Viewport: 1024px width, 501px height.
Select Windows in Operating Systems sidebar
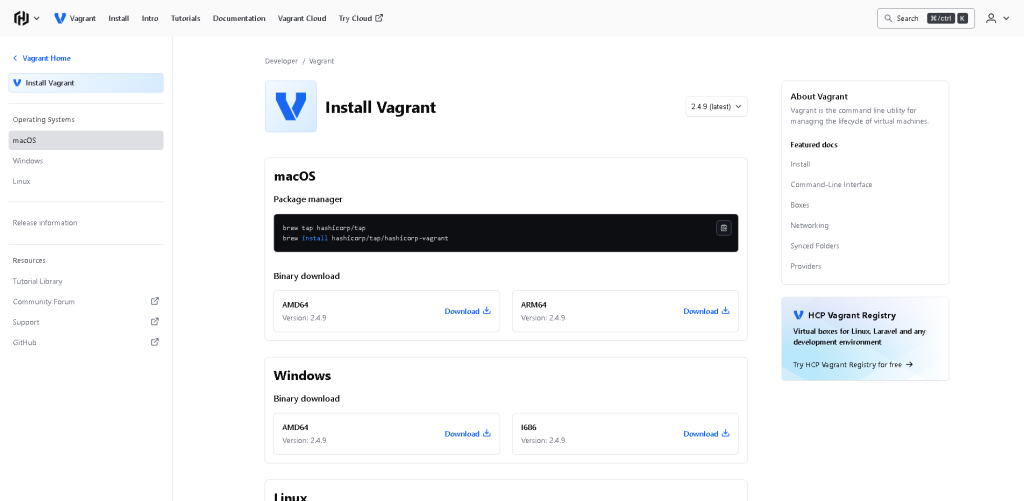click(28, 161)
